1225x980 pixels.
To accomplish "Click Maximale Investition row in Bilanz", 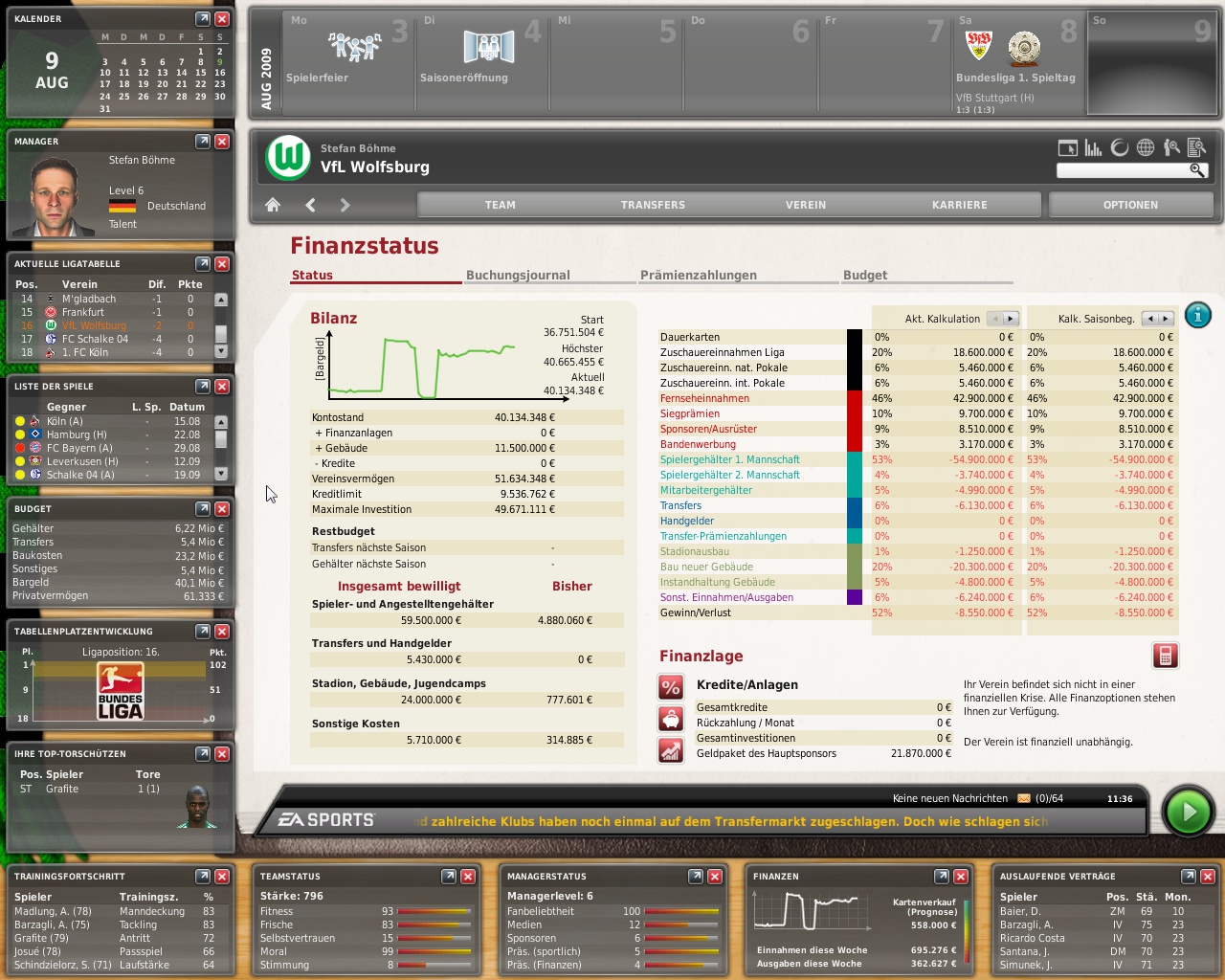I will 467,509.
